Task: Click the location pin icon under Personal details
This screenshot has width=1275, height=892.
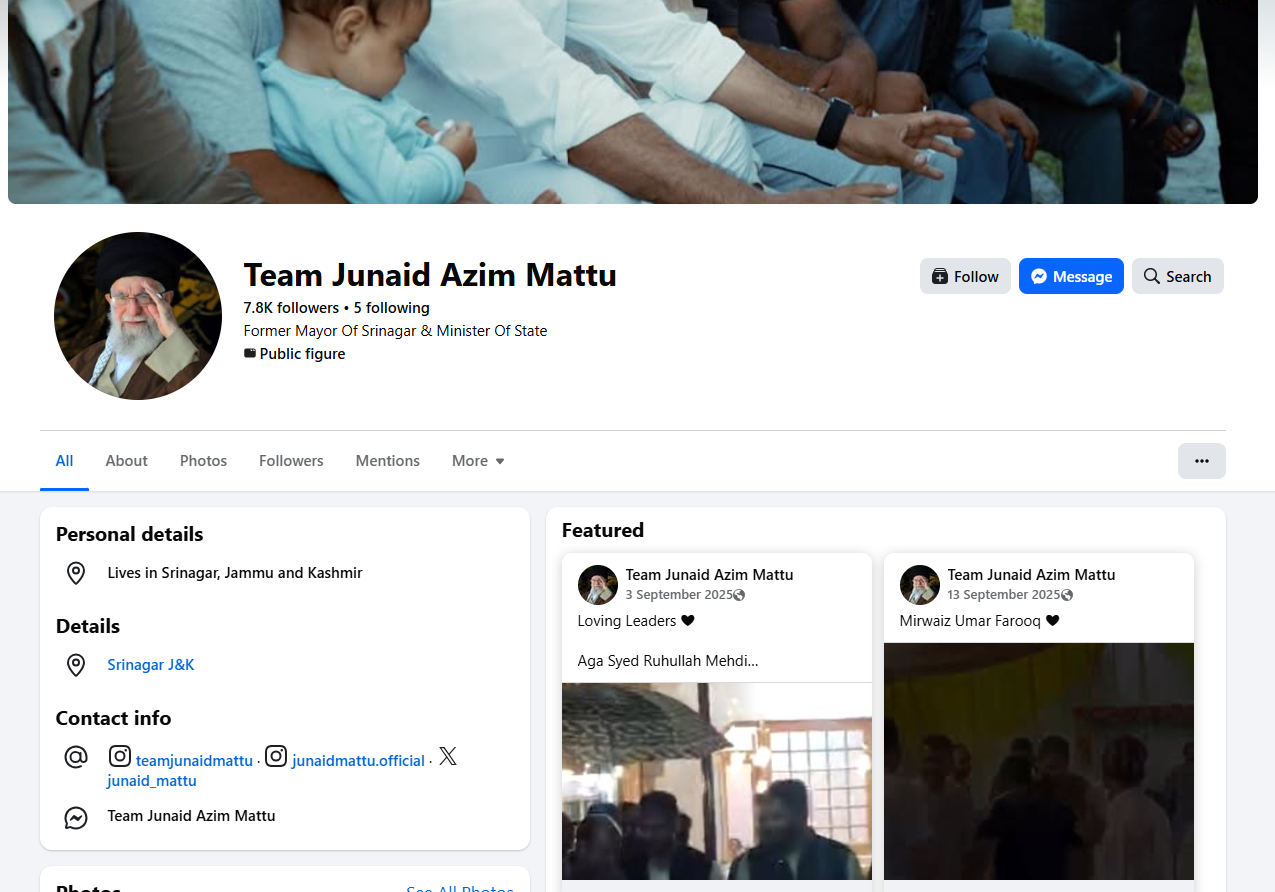Action: (x=76, y=573)
